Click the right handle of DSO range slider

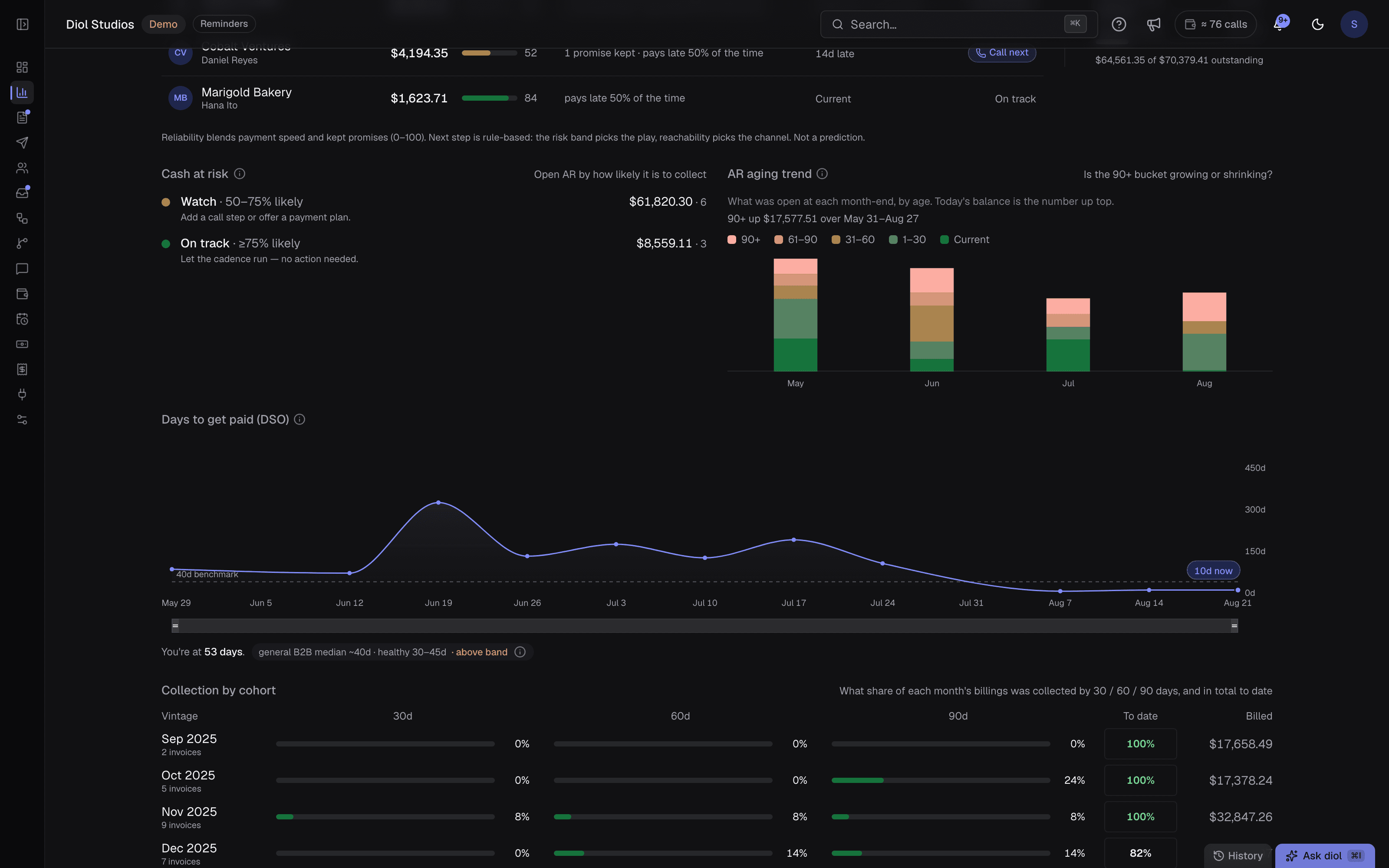[1234, 626]
